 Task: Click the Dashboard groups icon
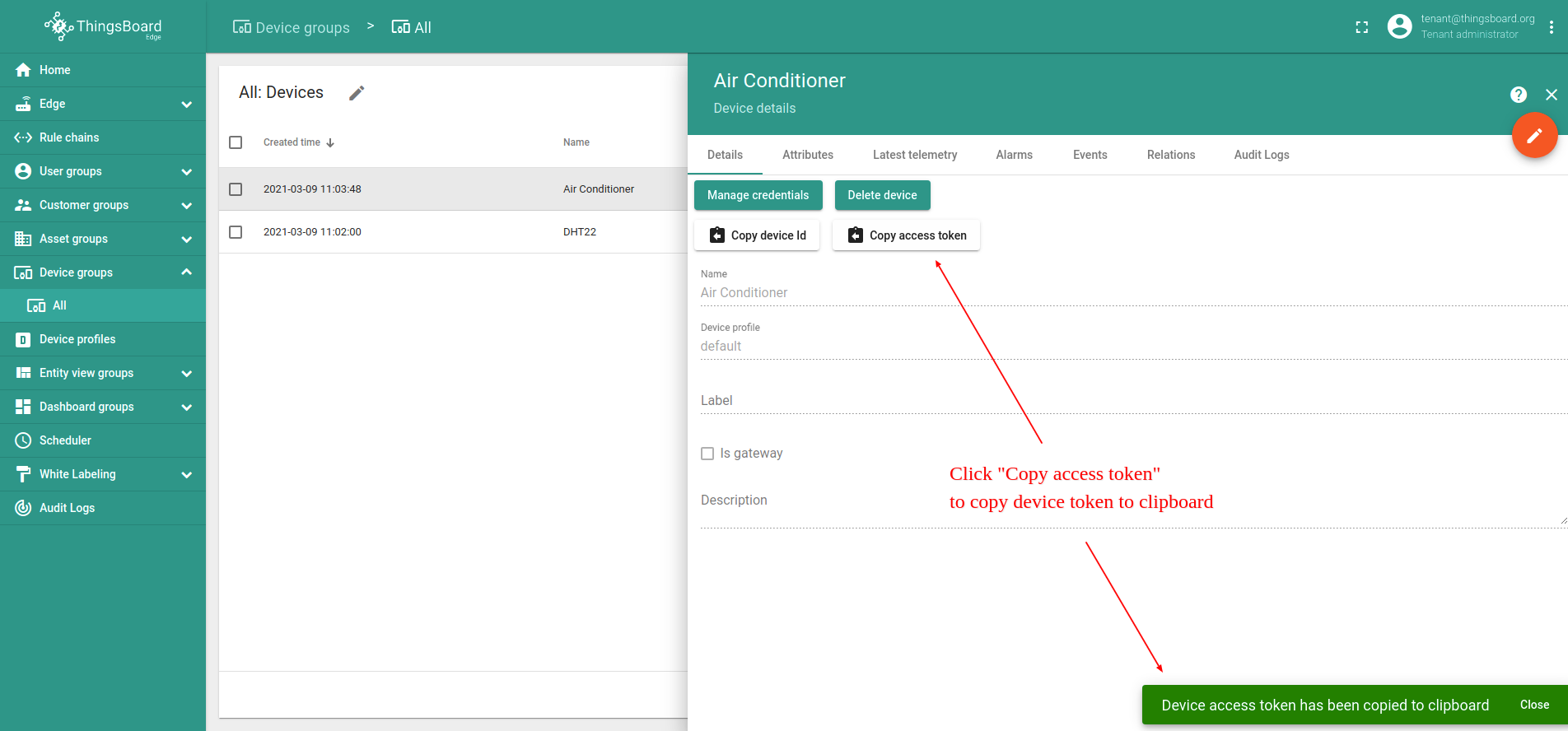pyautogui.click(x=23, y=407)
